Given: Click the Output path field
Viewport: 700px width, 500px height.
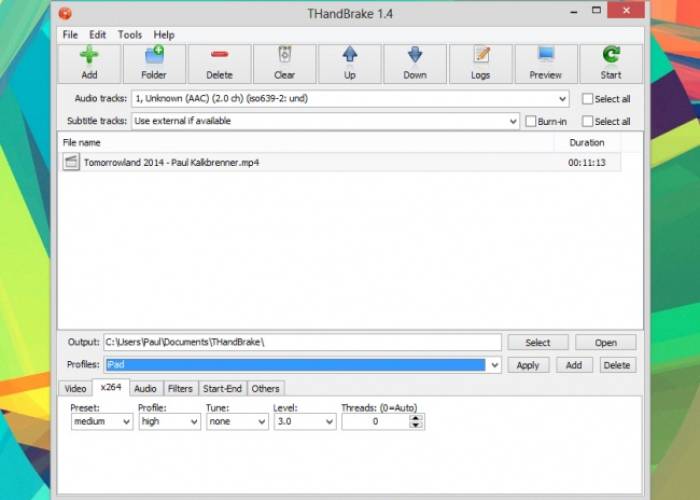Looking at the screenshot, I should tap(302, 342).
